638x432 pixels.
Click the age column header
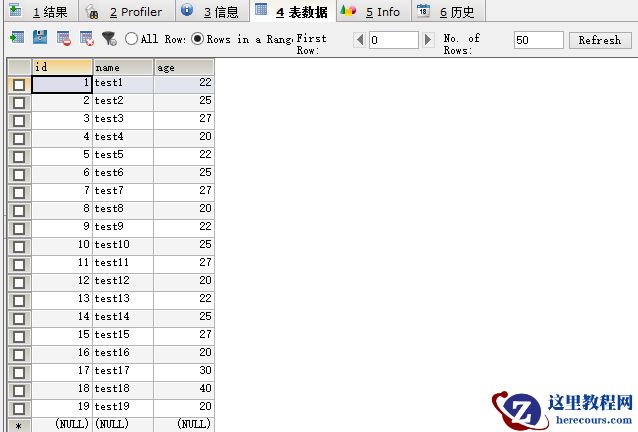(x=184, y=67)
